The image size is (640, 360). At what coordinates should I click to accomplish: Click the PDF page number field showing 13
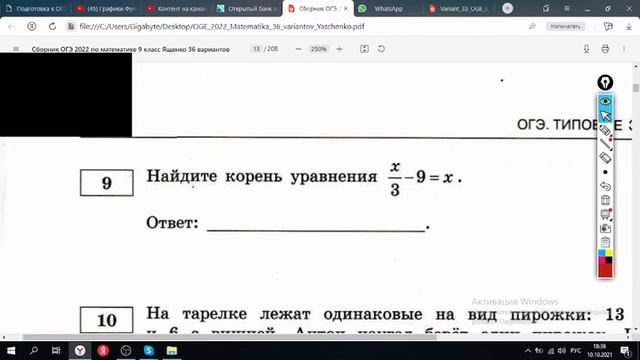[x=256, y=49]
